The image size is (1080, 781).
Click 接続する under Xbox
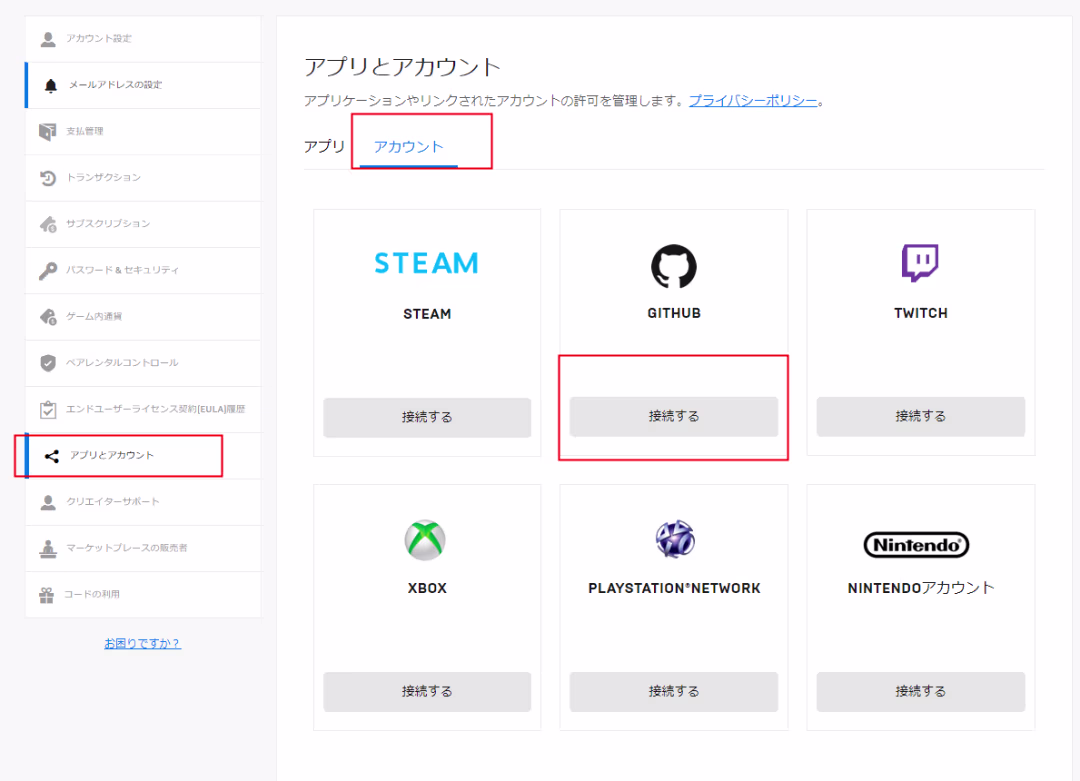pos(427,691)
